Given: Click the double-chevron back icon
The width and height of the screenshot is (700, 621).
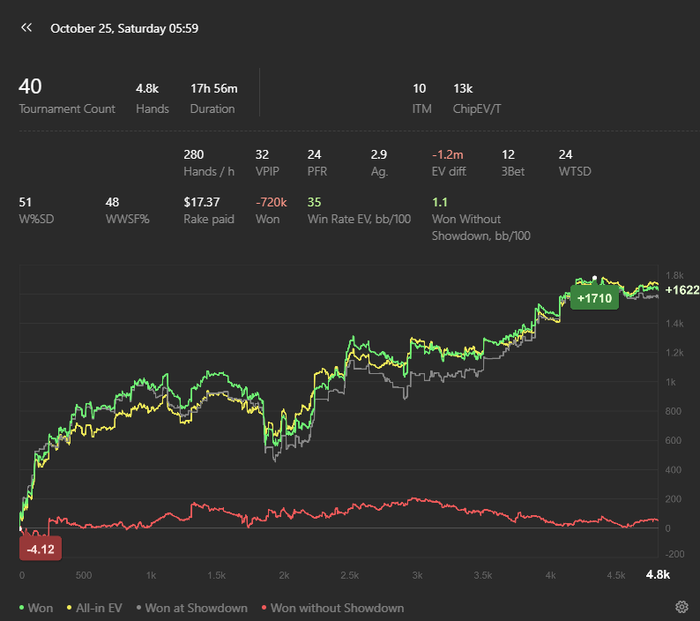Looking at the screenshot, I should click(27, 28).
